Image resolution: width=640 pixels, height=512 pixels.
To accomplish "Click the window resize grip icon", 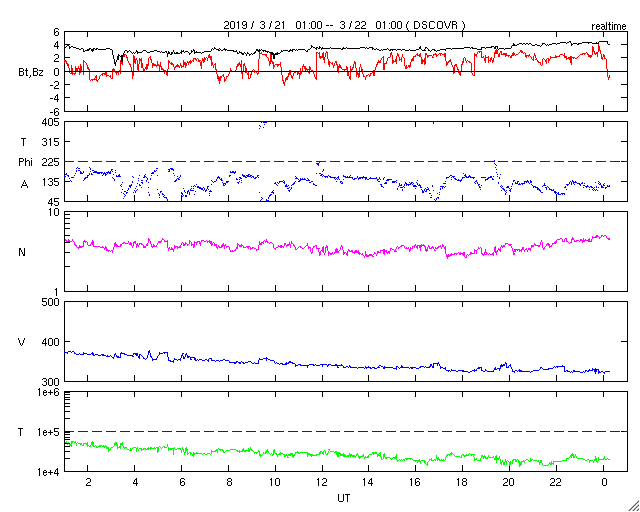I will coord(634,506).
